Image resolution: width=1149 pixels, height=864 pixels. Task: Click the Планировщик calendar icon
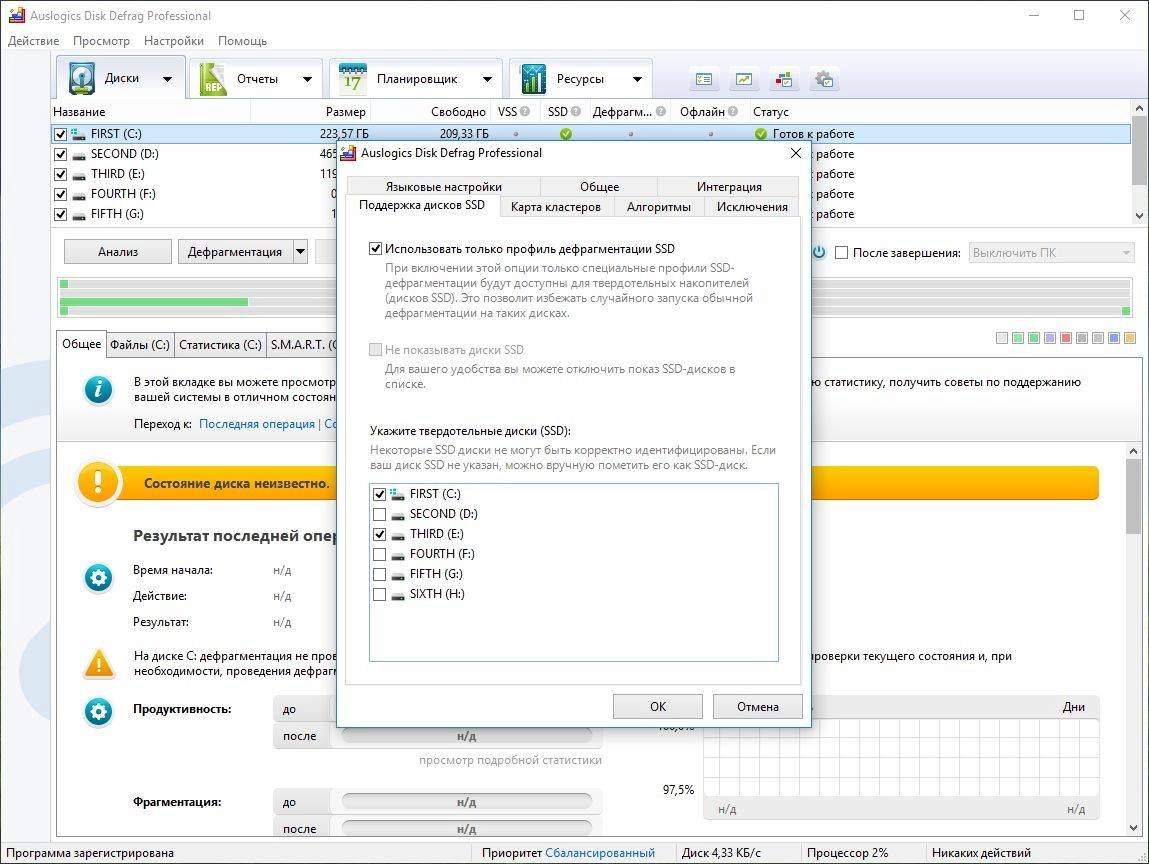pos(352,78)
